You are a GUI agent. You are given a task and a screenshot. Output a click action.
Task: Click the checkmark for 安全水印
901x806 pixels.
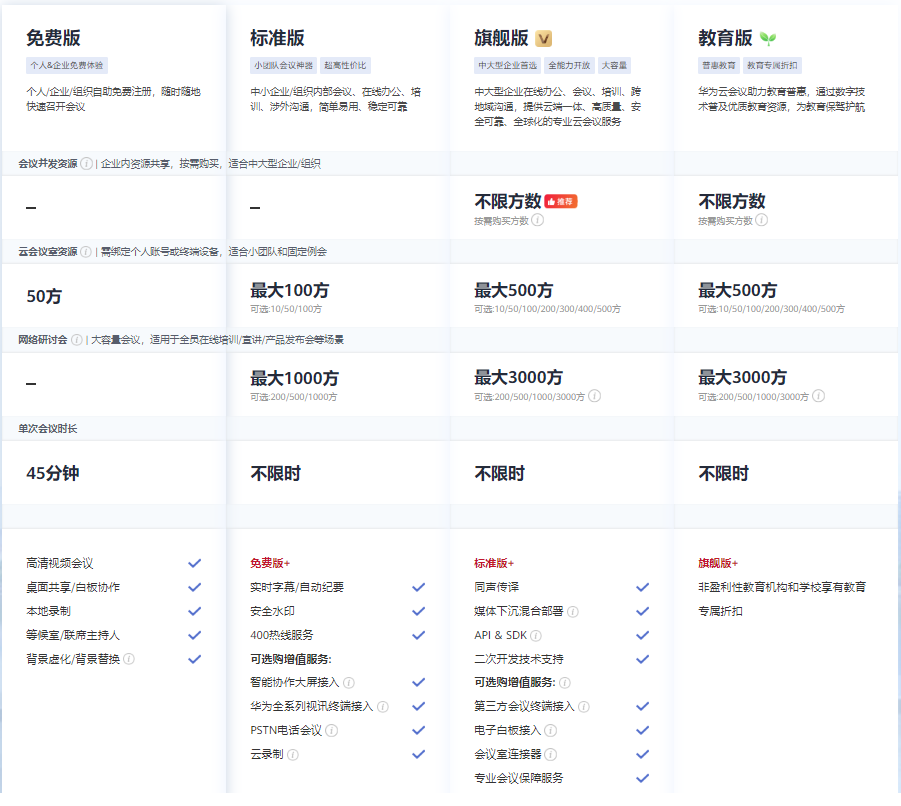tap(418, 611)
